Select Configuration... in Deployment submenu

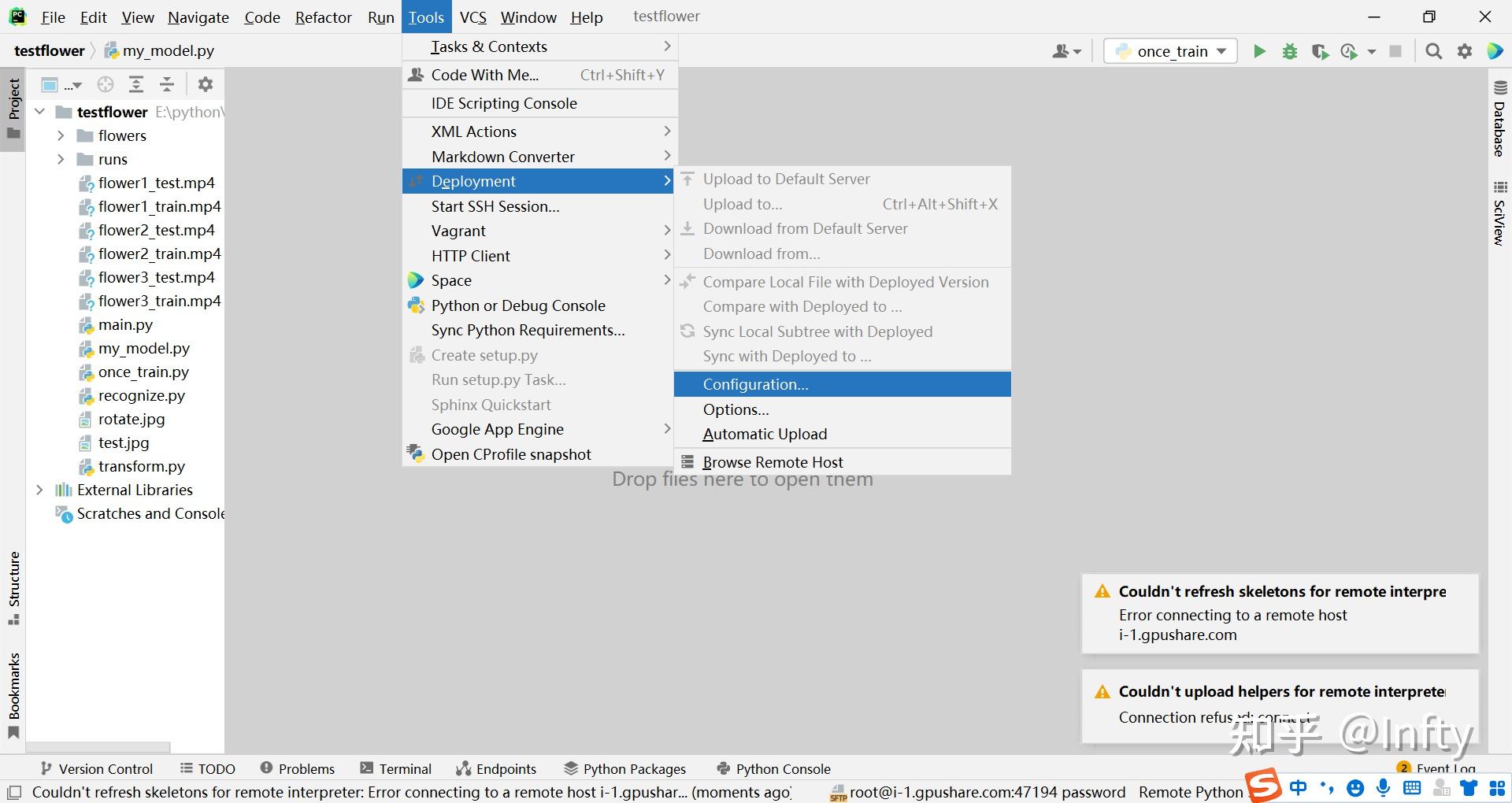[x=842, y=384]
